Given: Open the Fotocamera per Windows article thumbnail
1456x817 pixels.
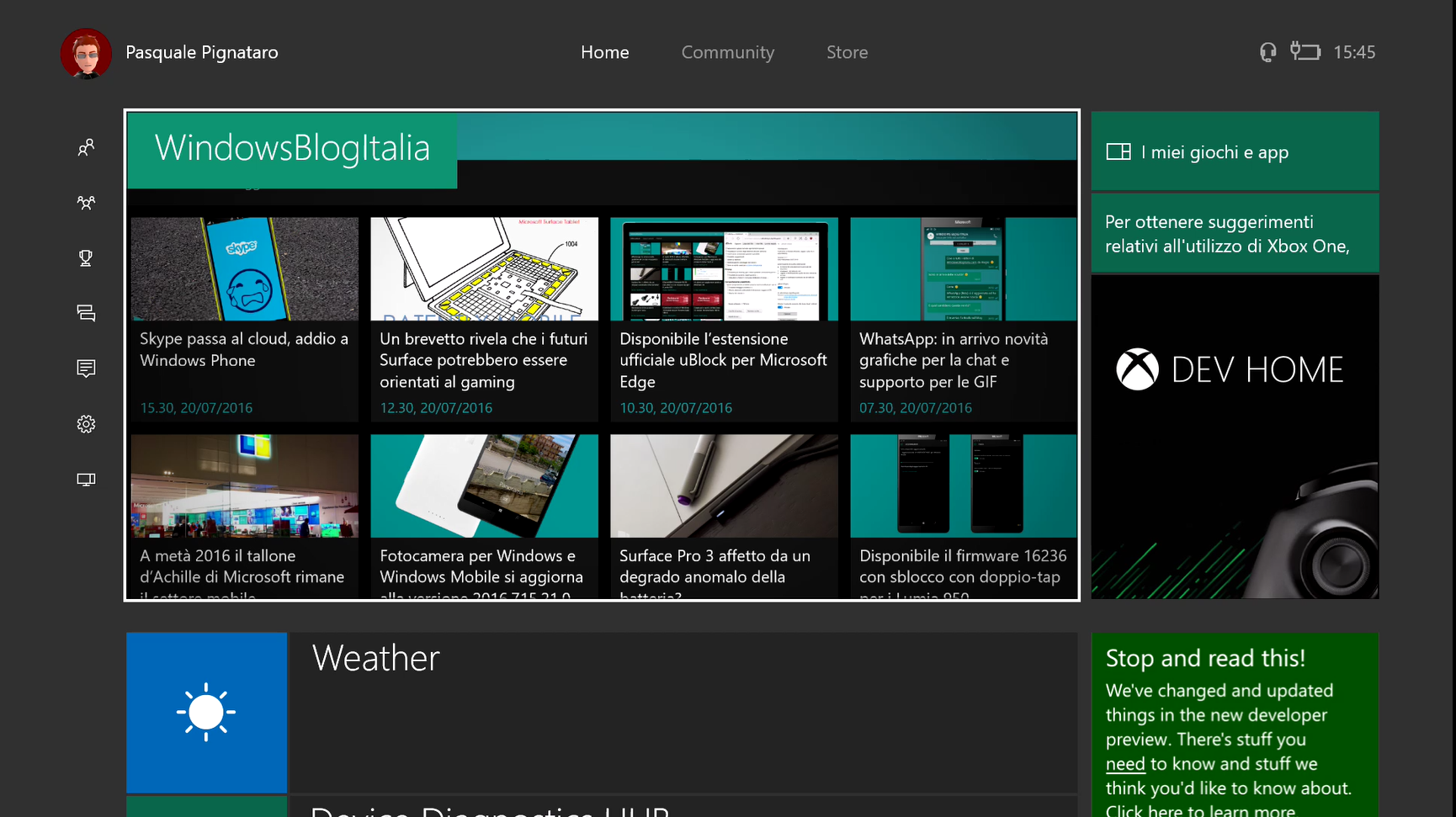Looking at the screenshot, I should click(x=485, y=486).
